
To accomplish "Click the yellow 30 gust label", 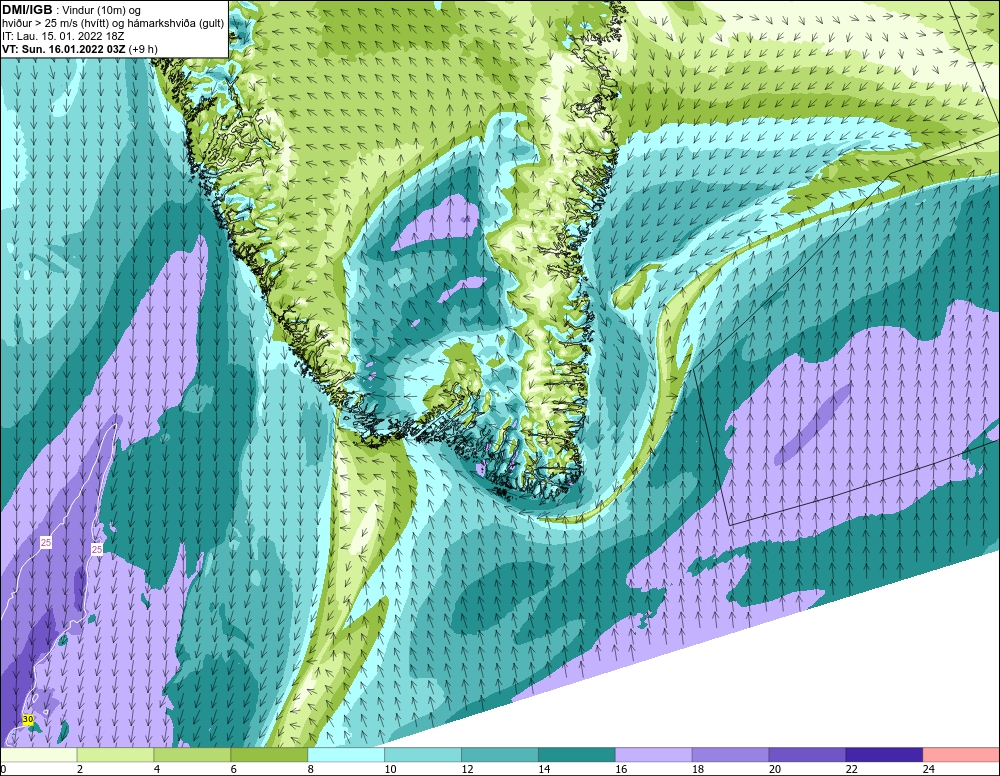I will coord(27,719).
